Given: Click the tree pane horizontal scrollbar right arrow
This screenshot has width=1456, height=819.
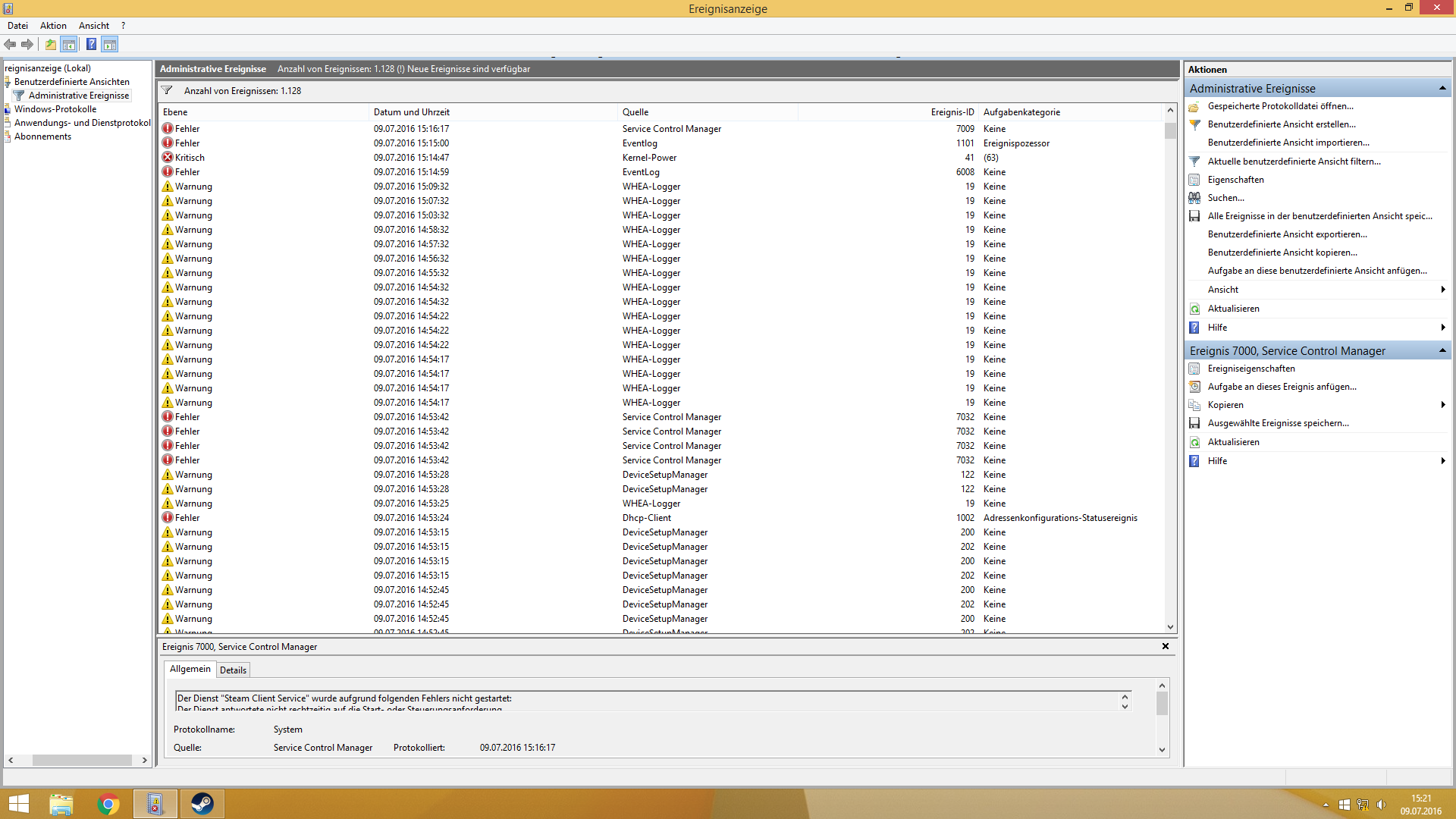Looking at the screenshot, I should pyautogui.click(x=144, y=760).
